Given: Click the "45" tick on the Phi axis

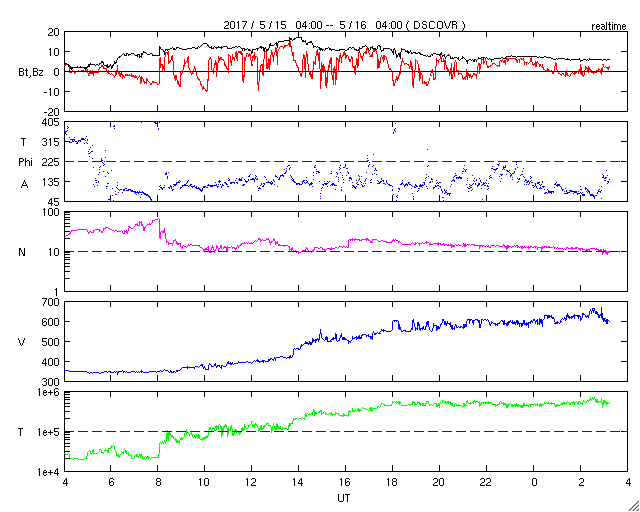Looking at the screenshot, I should [x=54, y=202].
